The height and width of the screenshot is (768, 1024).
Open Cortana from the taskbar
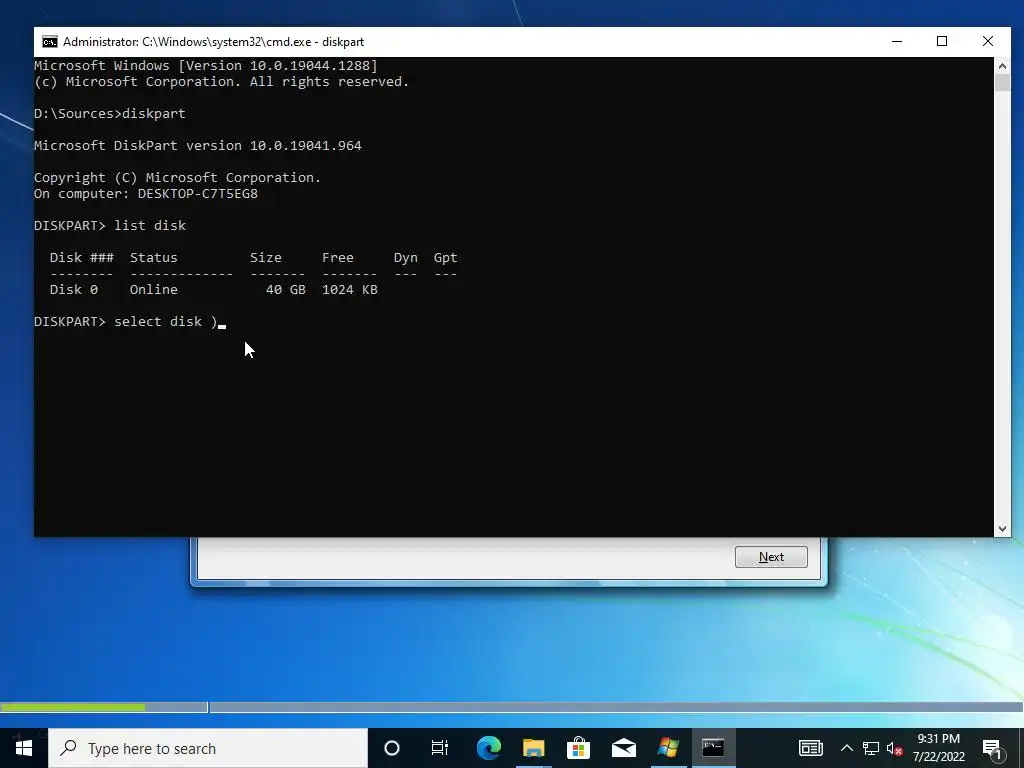(x=392, y=748)
